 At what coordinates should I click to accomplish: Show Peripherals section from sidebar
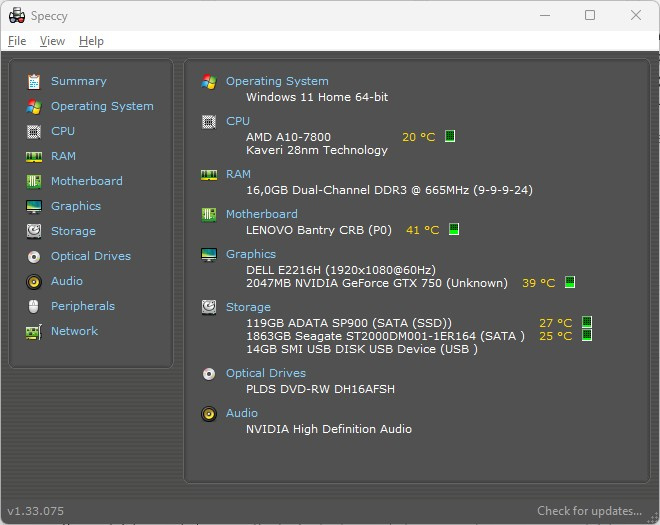point(83,306)
